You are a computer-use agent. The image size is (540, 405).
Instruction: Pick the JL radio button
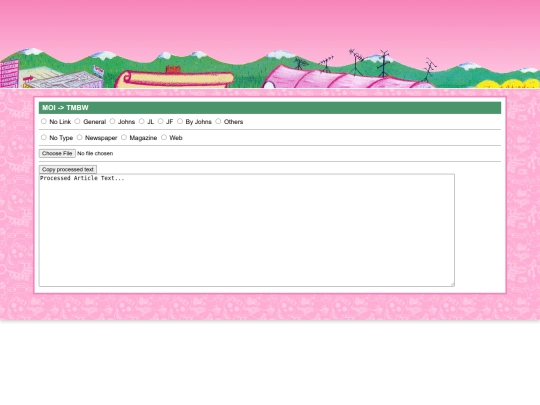tap(142, 121)
